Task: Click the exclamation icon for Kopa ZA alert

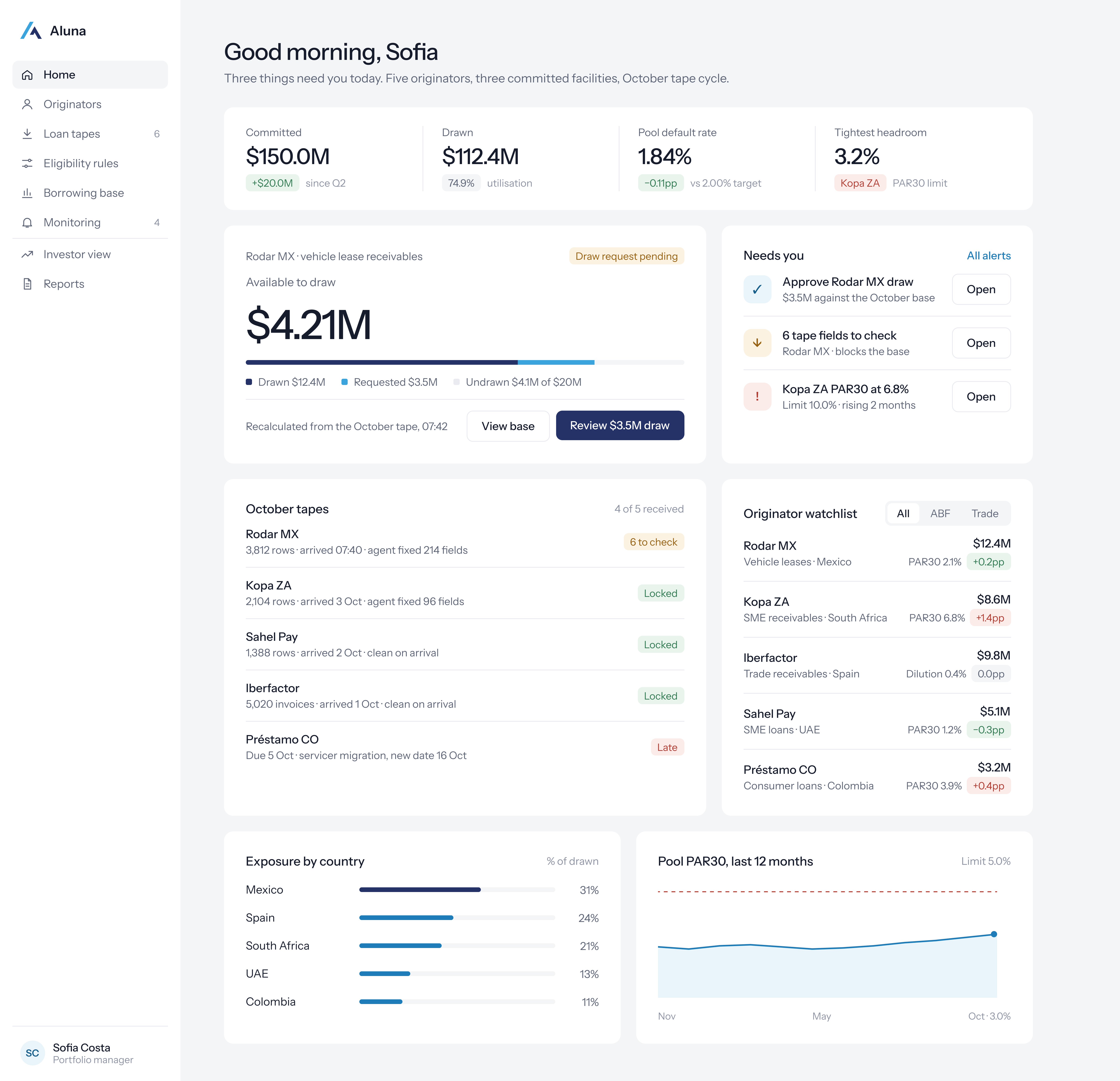Action: click(x=757, y=396)
